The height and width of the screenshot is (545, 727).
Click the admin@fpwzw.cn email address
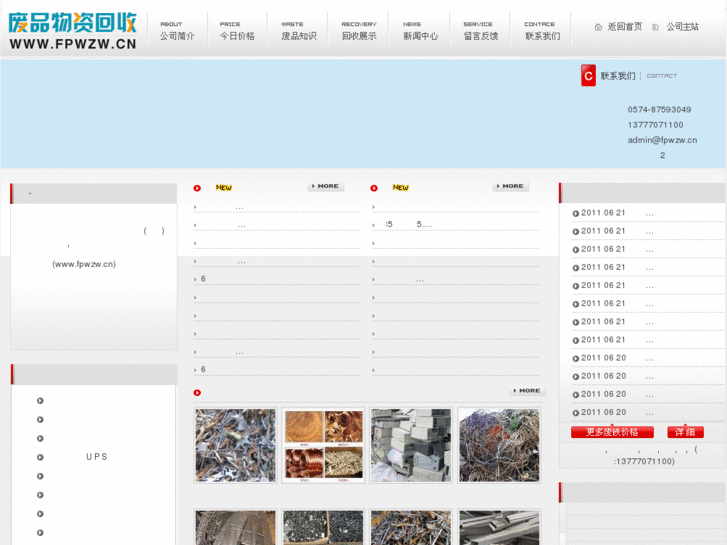point(662,140)
